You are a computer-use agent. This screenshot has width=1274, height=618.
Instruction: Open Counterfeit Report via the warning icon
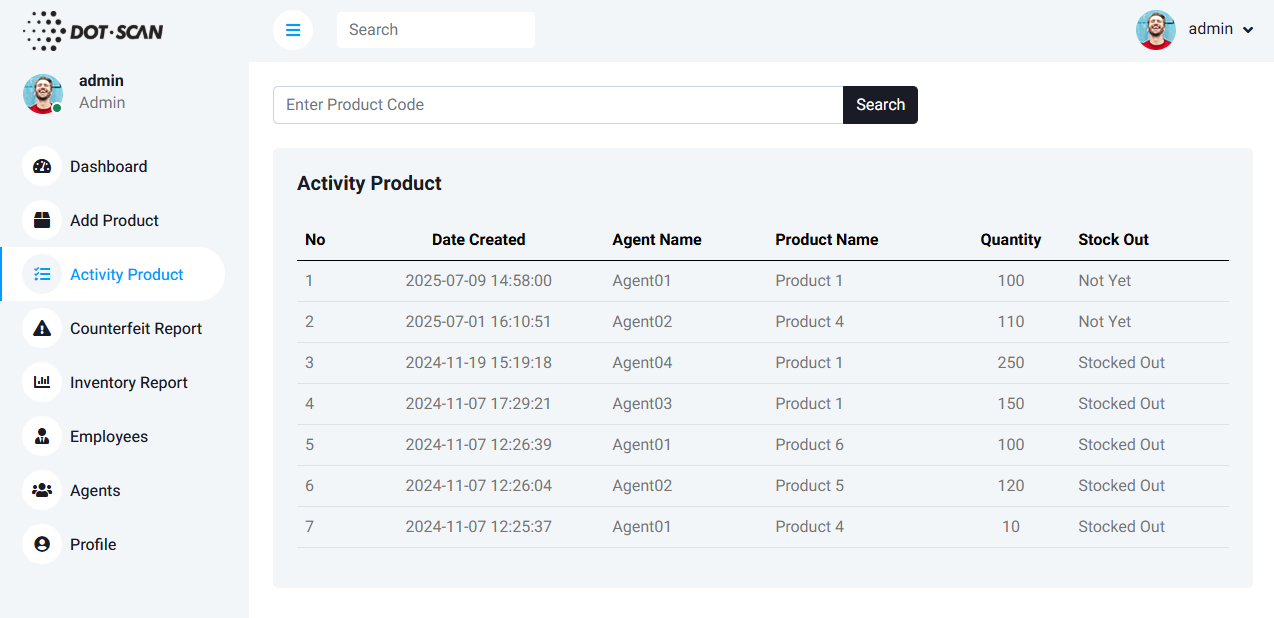click(x=42, y=328)
